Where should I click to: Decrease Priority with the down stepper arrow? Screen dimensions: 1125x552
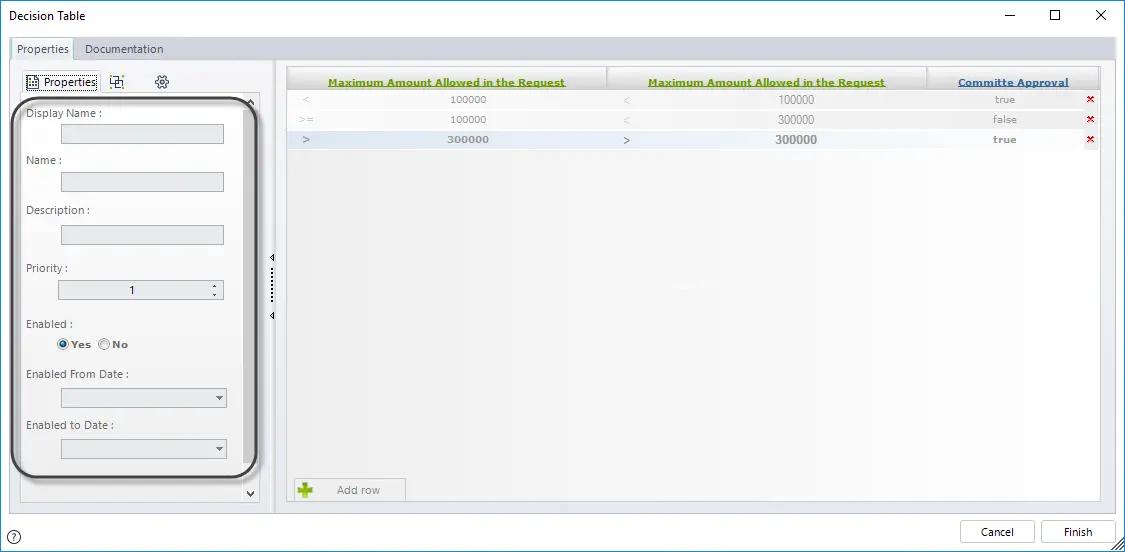(x=215, y=294)
